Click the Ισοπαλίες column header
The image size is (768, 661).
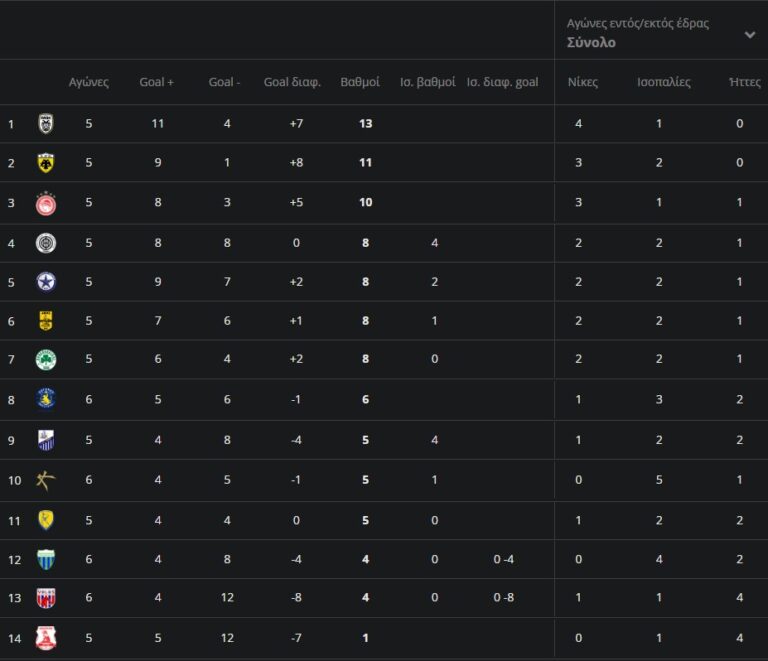click(664, 83)
